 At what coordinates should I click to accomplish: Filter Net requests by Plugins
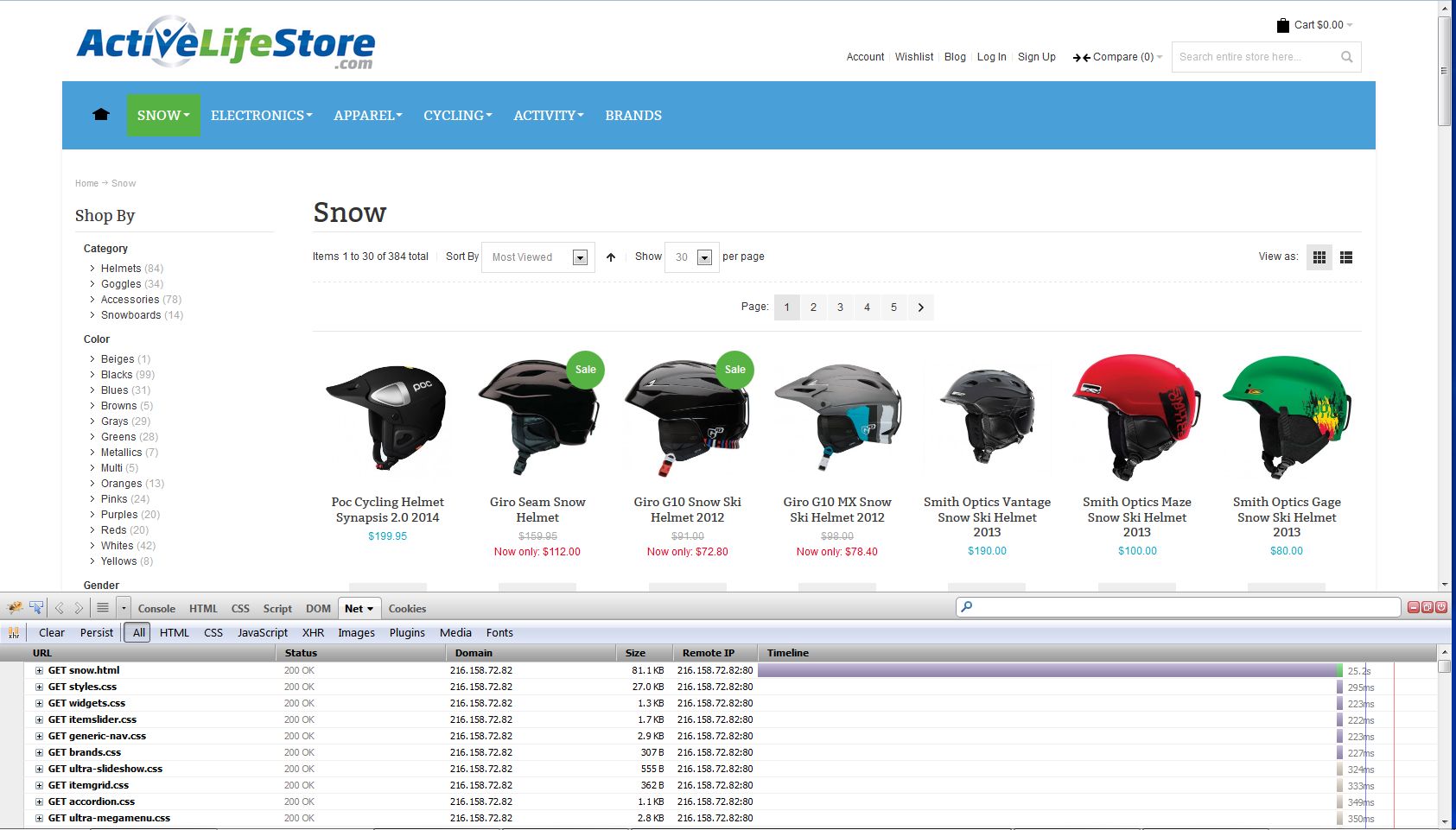(x=407, y=632)
